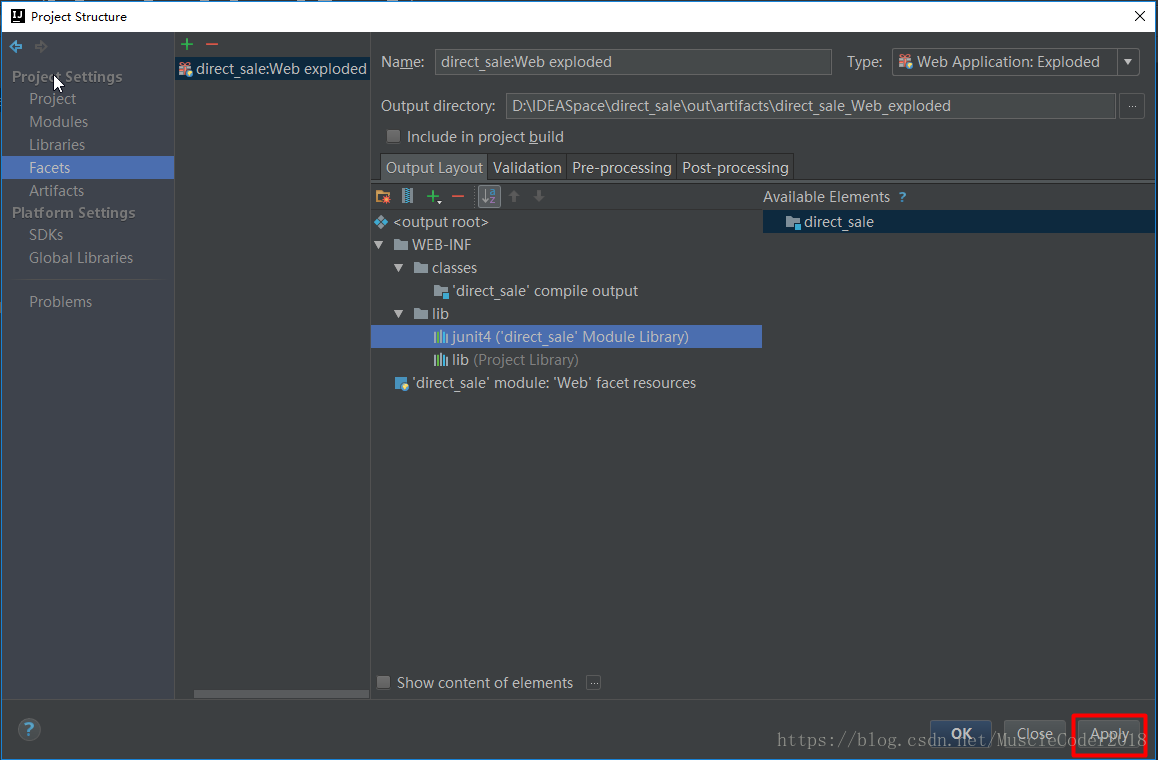Image resolution: width=1158 pixels, height=760 pixels.
Task: Remove the selected artifact with the red minus
Action: click(x=212, y=44)
